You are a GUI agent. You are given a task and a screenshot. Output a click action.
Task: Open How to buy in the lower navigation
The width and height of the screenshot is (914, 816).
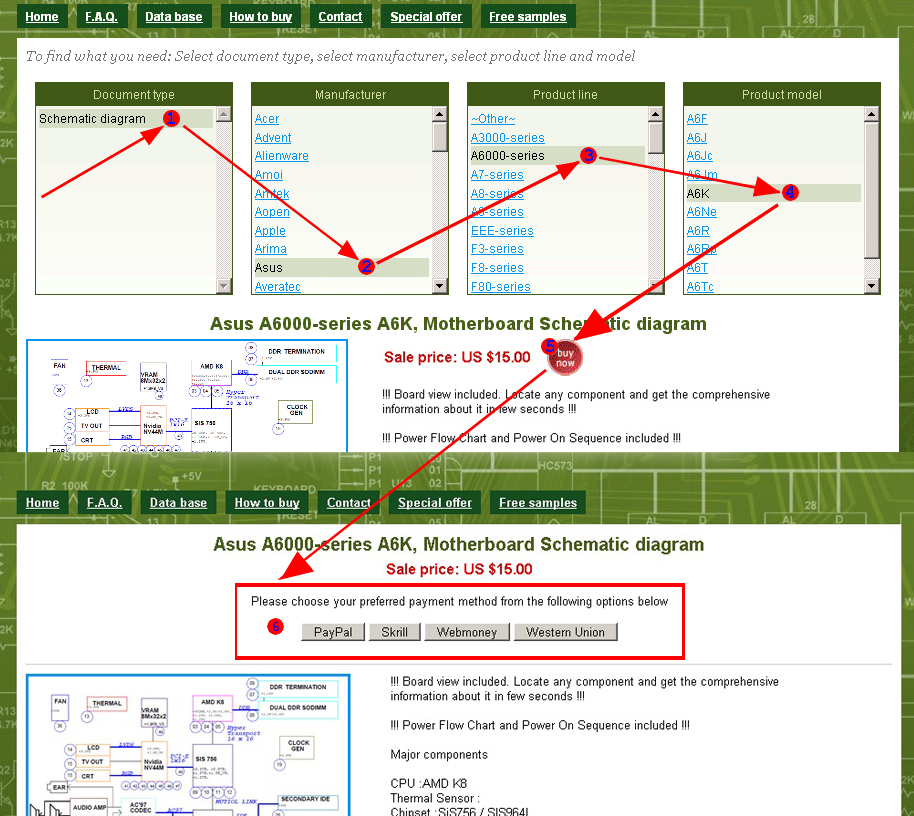267,502
